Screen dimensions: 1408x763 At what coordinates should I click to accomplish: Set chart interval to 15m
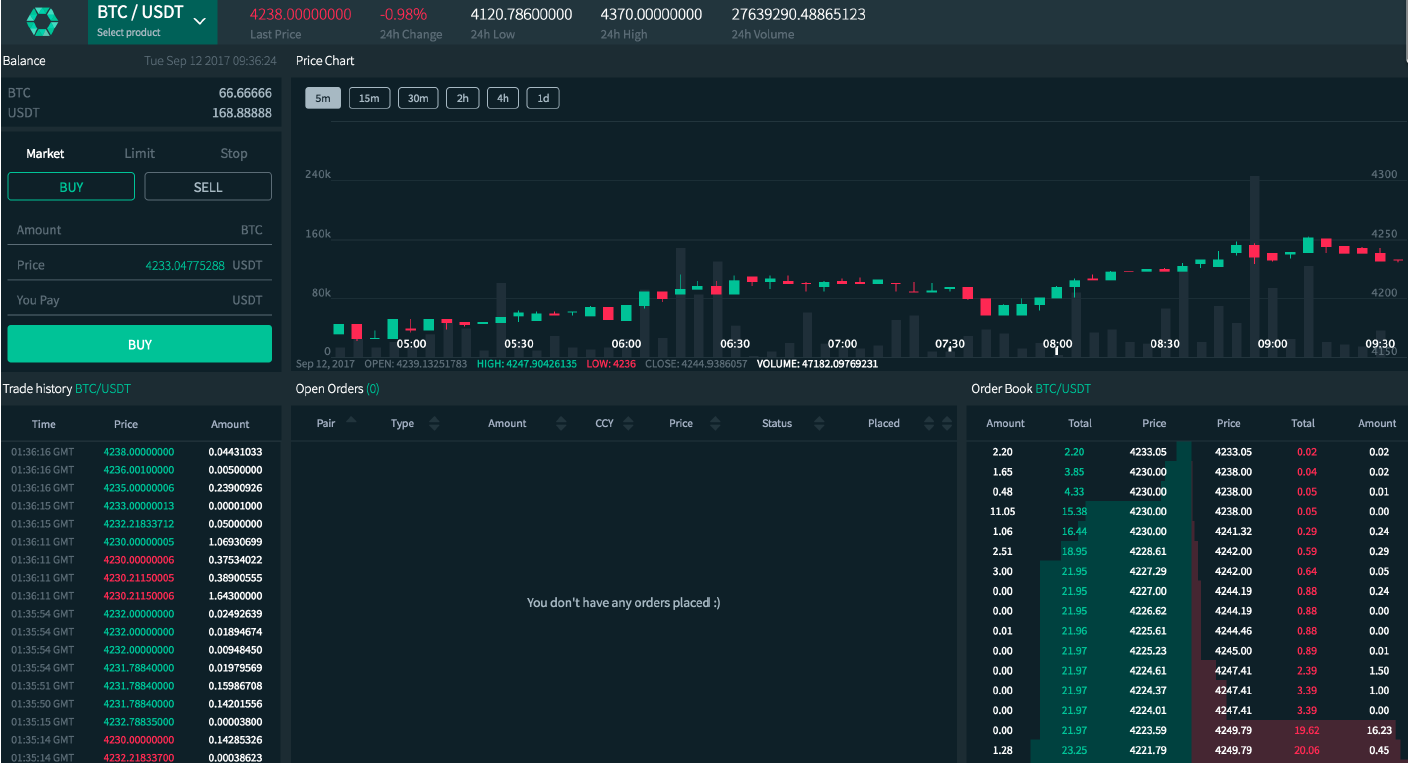369,98
